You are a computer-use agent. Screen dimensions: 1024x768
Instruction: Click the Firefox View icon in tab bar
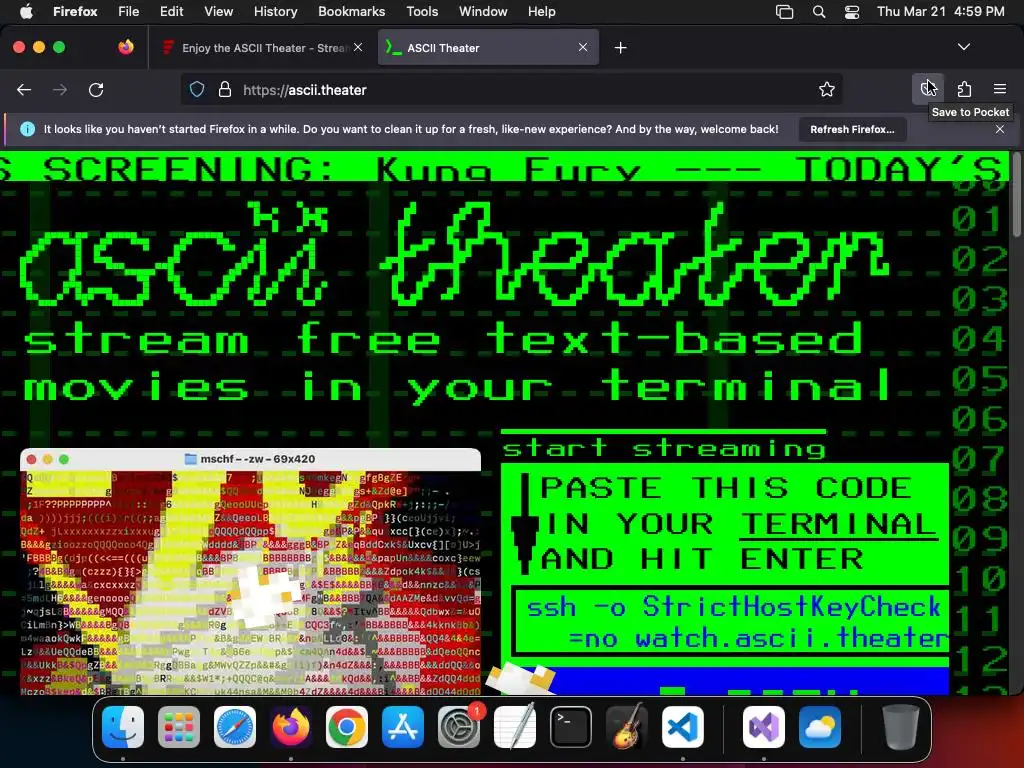click(126, 47)
